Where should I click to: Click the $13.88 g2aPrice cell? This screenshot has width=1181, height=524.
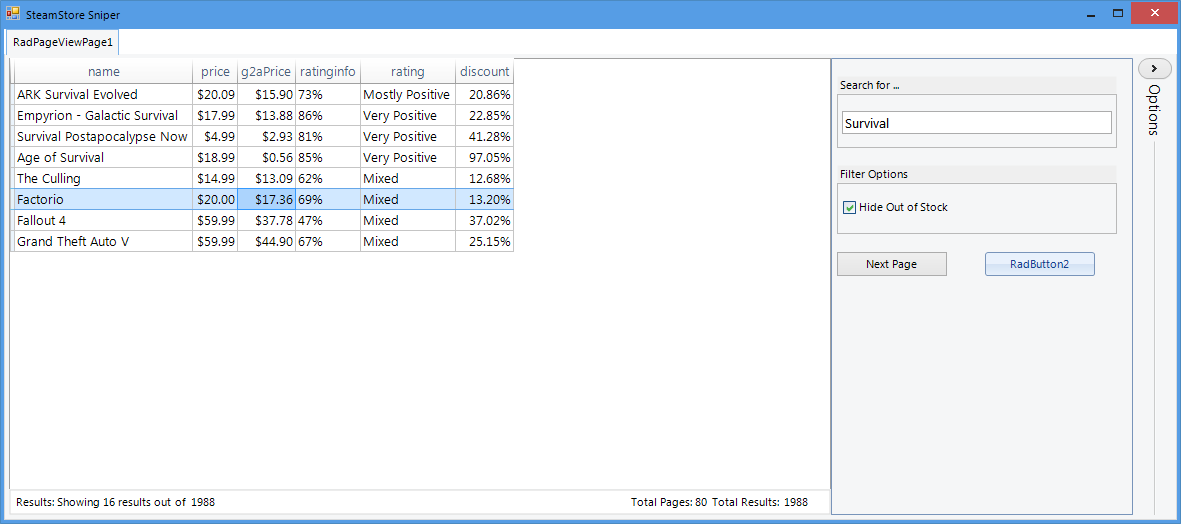pyautogui.click(x=267, y=115)
